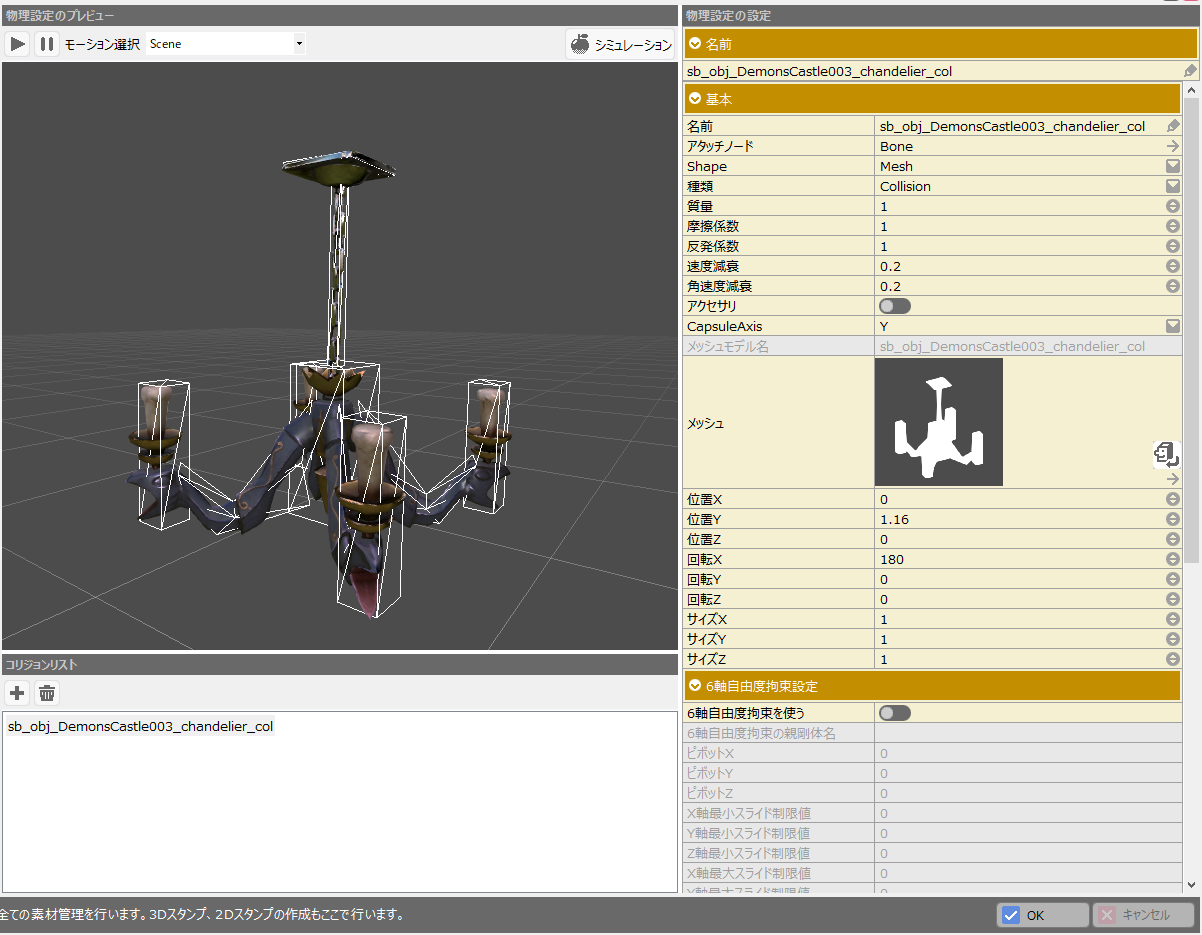Click the chandelier mesh thumbnail
Image resolution: width=1202 pixels, height=935 pixels.
(x=938, y=422)
